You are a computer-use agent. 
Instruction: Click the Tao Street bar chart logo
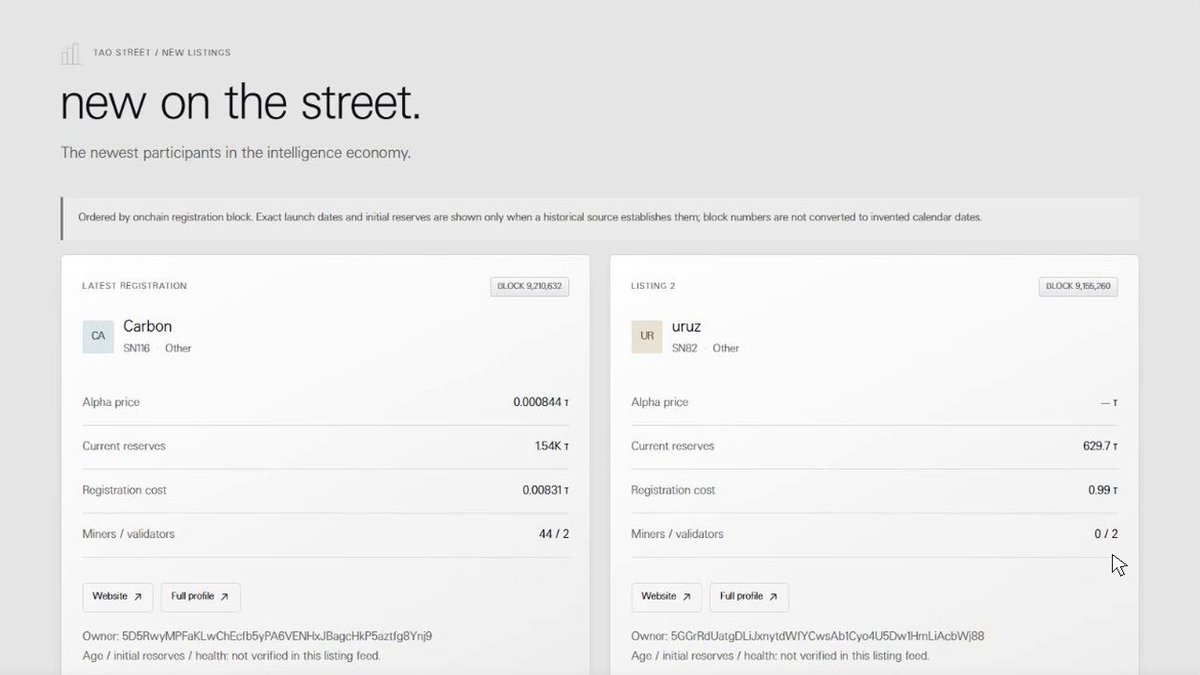point(71,54)
